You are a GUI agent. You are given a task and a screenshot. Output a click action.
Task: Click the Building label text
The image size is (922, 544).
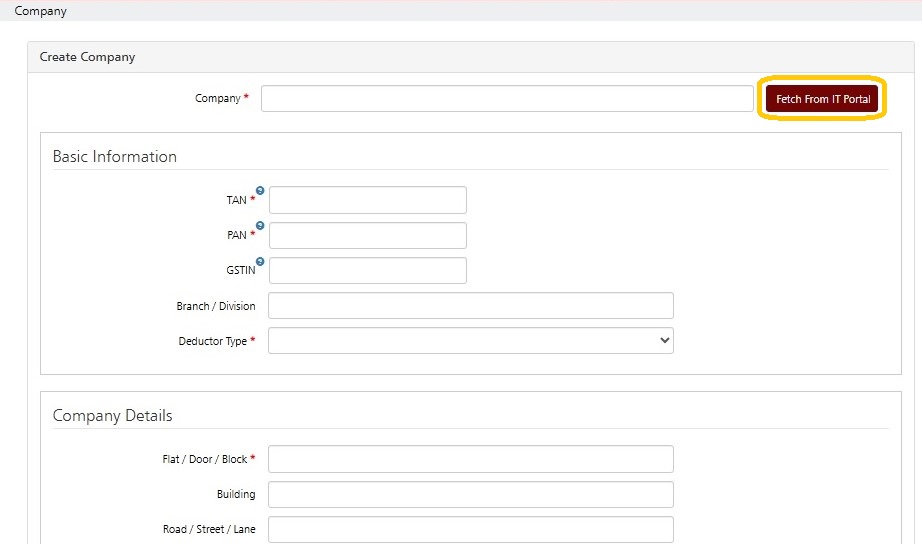pyautogui.click(x=236, y=494)
